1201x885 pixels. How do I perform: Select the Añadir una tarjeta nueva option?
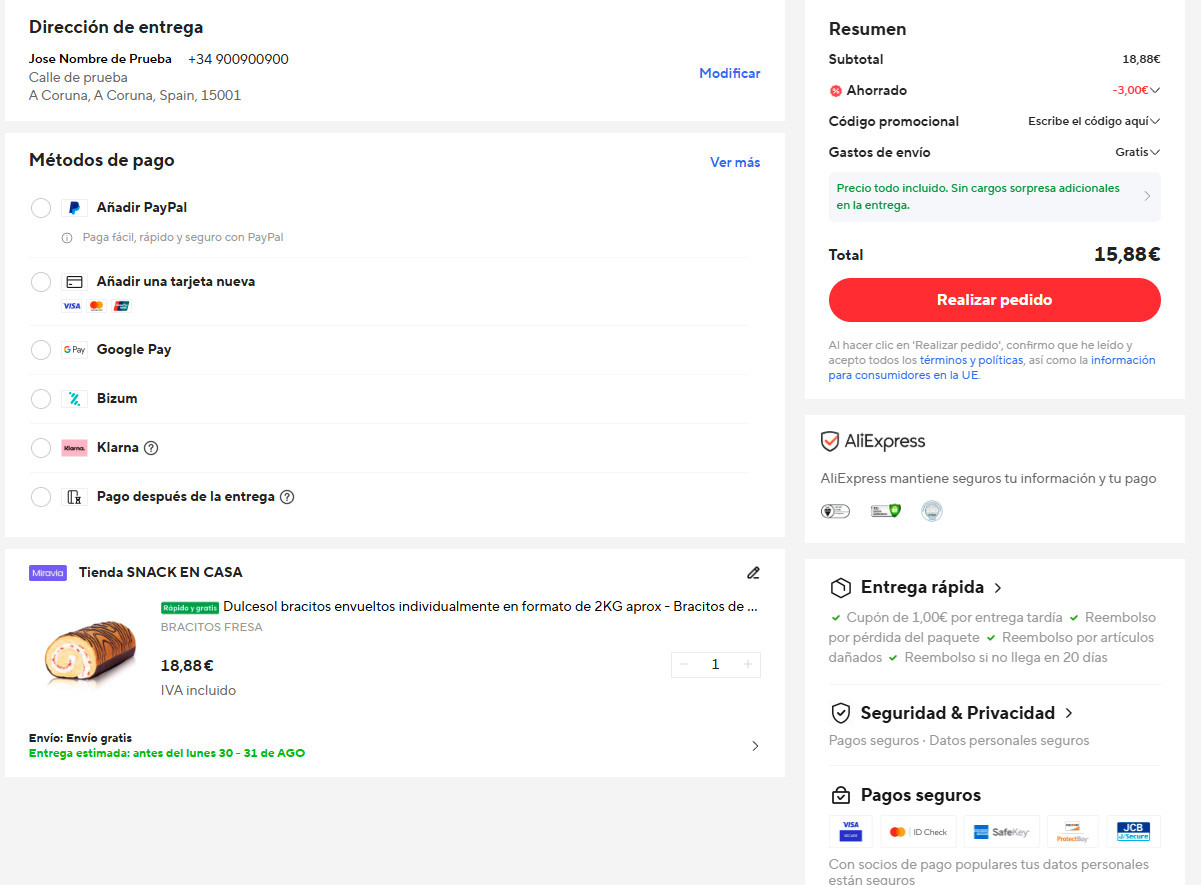pos(41,282)
